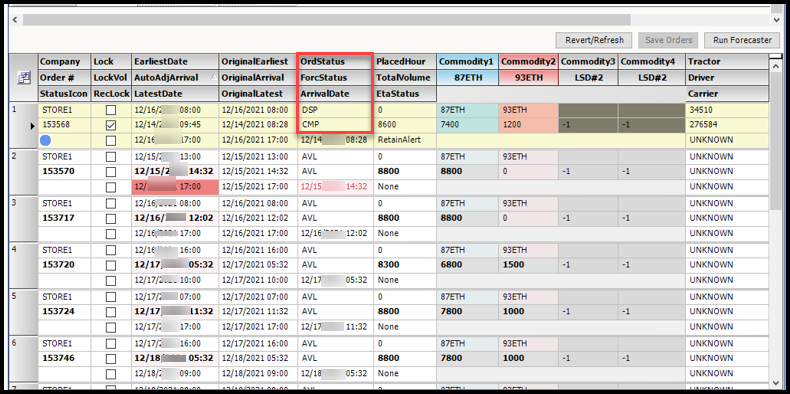Click the left arrow of horizontal scrollbar
Image resolution: width=790 pixels, height=394 pixels.
pos(15,20)
